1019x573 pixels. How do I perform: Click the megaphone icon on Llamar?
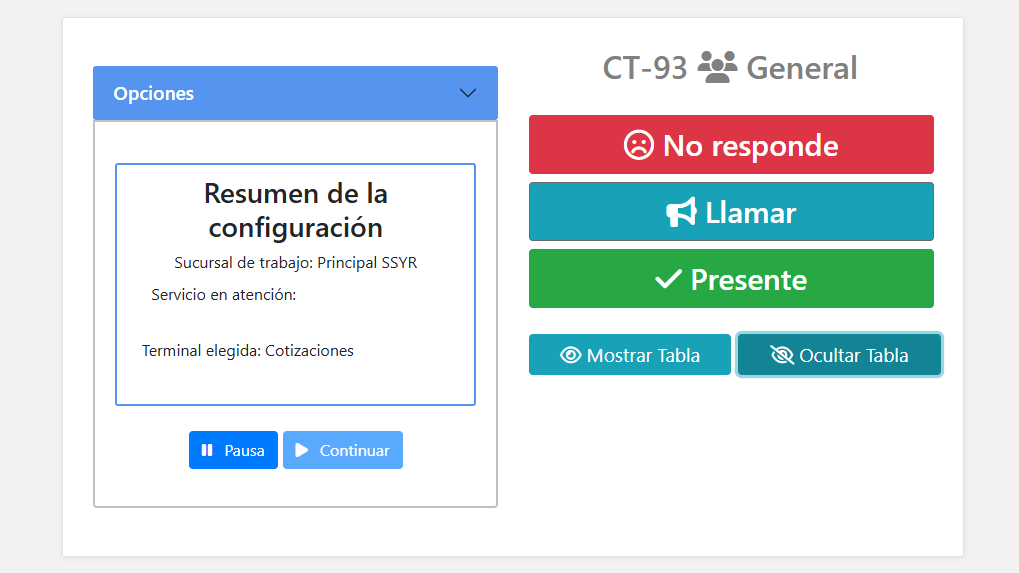tap(681, 212)
